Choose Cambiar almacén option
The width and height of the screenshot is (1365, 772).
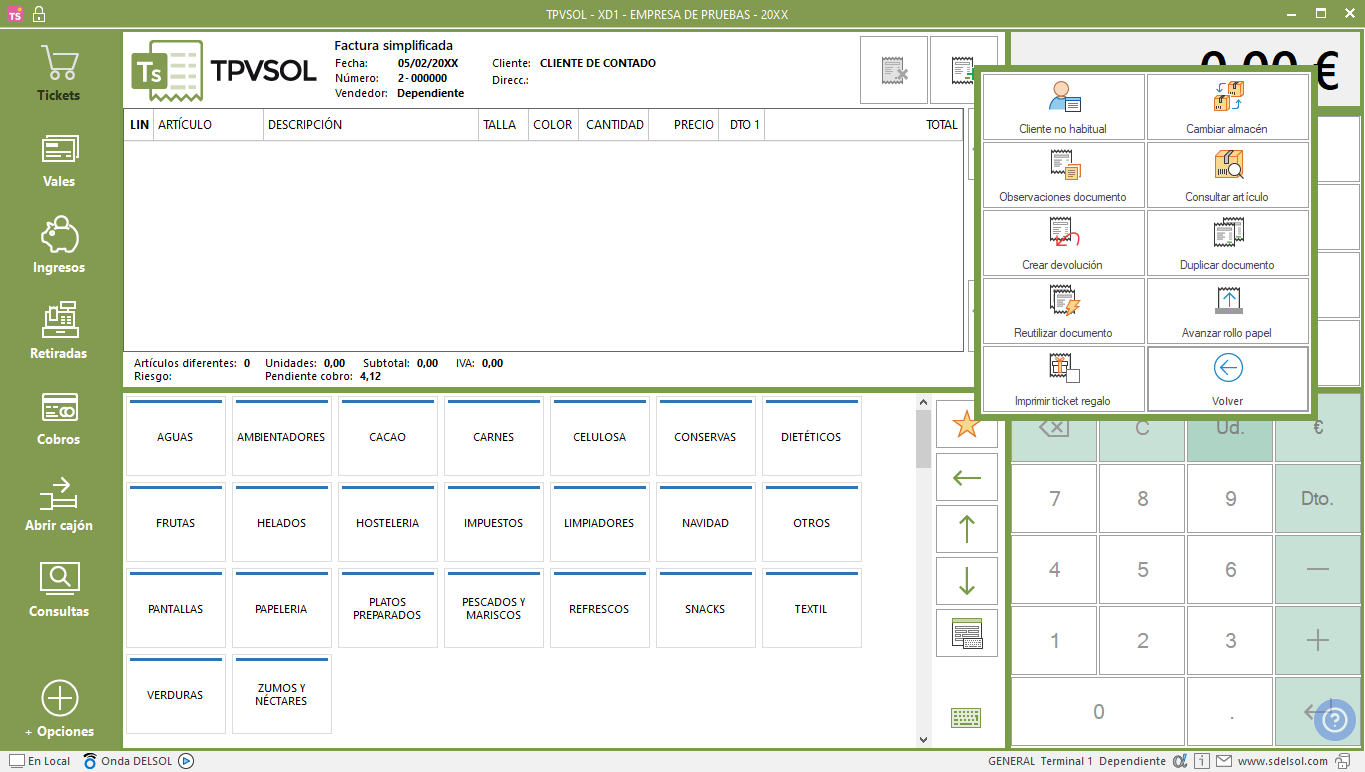pos(1228,107)
